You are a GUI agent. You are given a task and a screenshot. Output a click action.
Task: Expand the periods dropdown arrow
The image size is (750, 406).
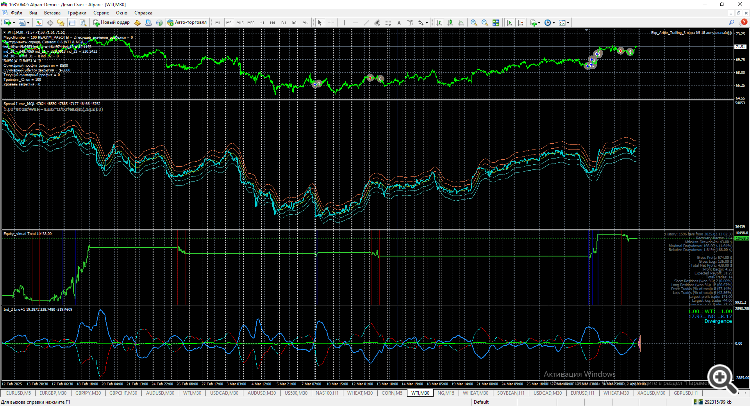(x=554, y=22)
